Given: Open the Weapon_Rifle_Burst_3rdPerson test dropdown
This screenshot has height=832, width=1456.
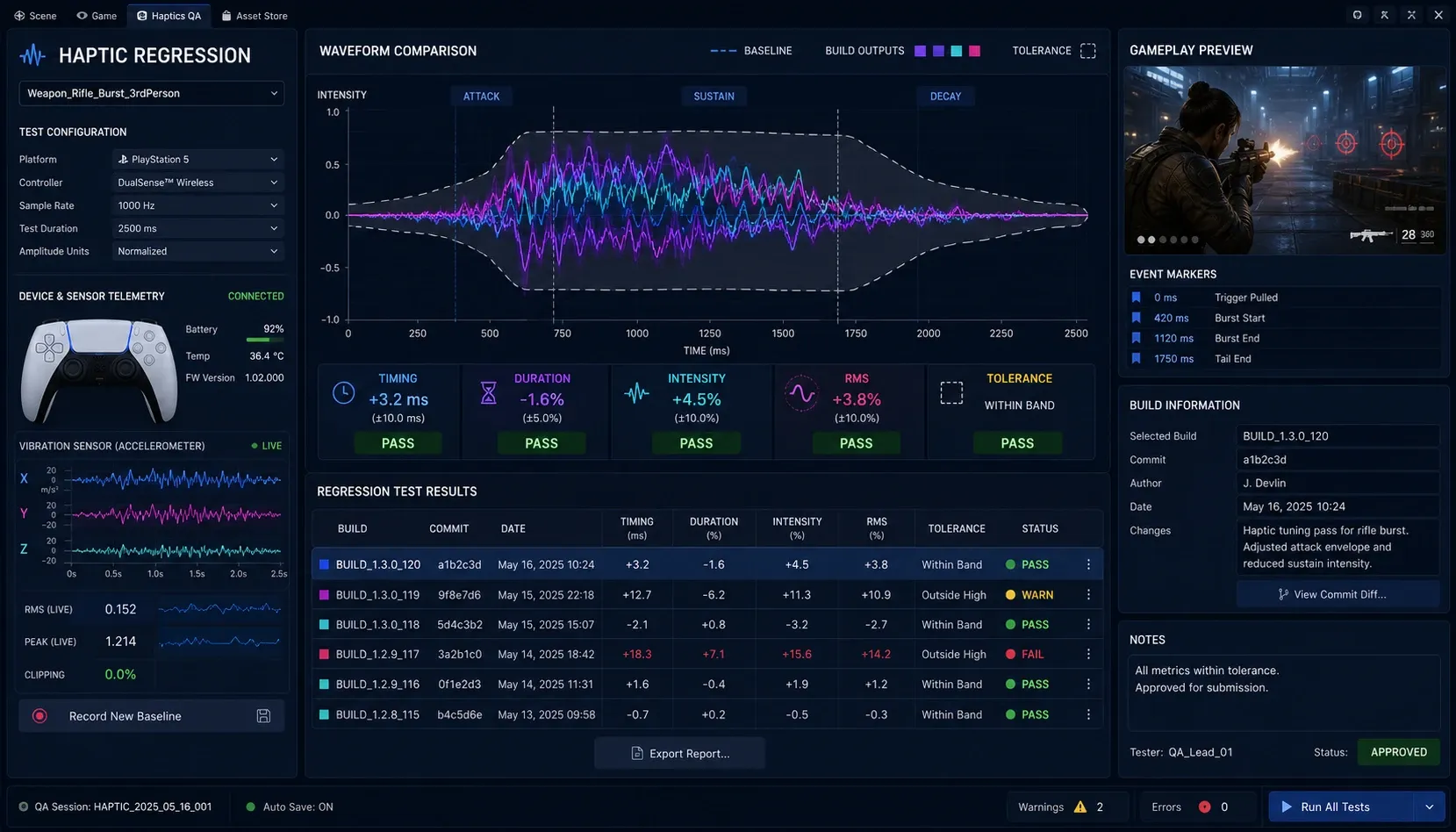Looking at the screenshot, I should [x=152, y=93].
